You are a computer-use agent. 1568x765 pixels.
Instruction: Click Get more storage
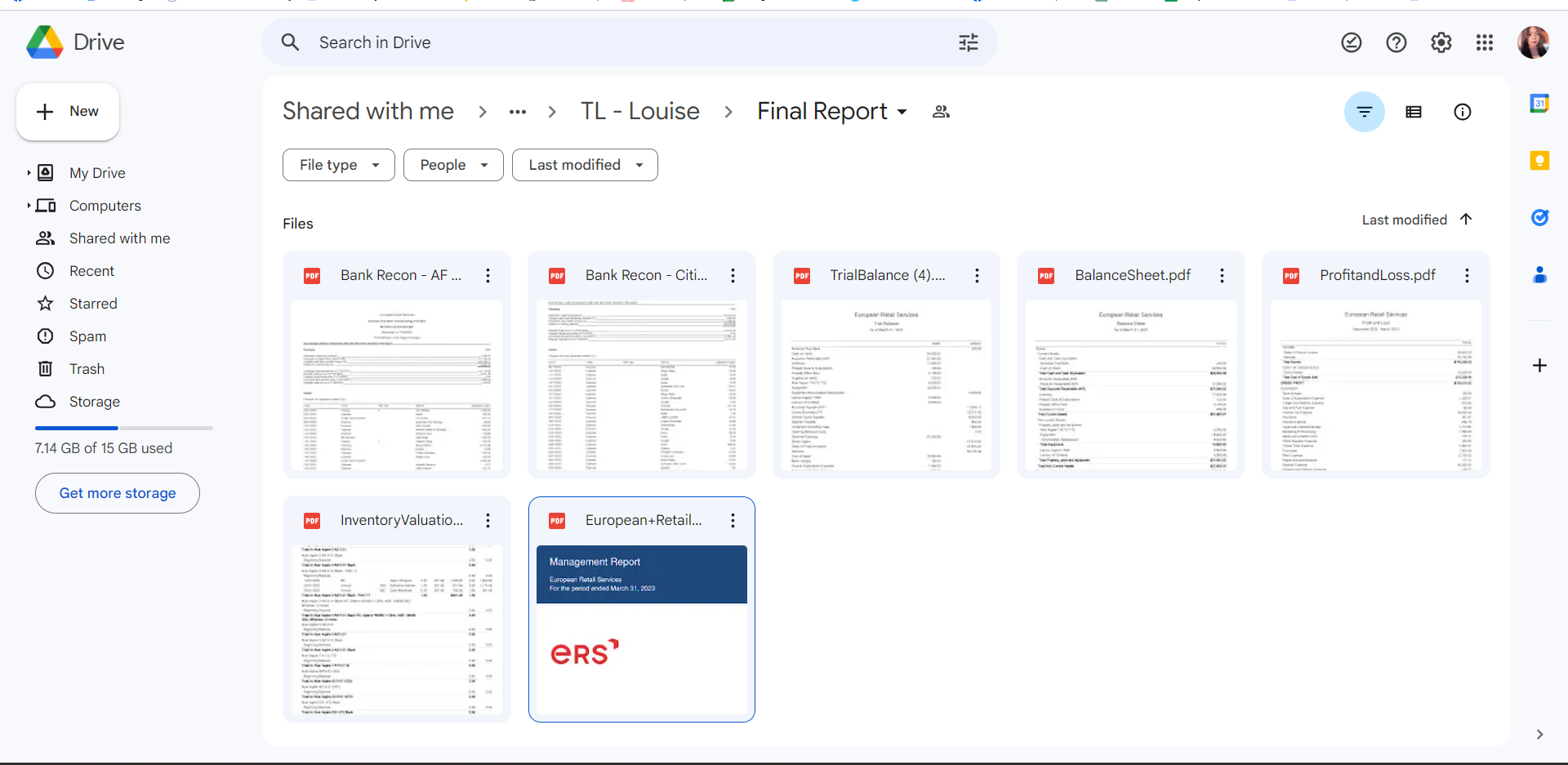pyautogui.click(x=118, y=493)
